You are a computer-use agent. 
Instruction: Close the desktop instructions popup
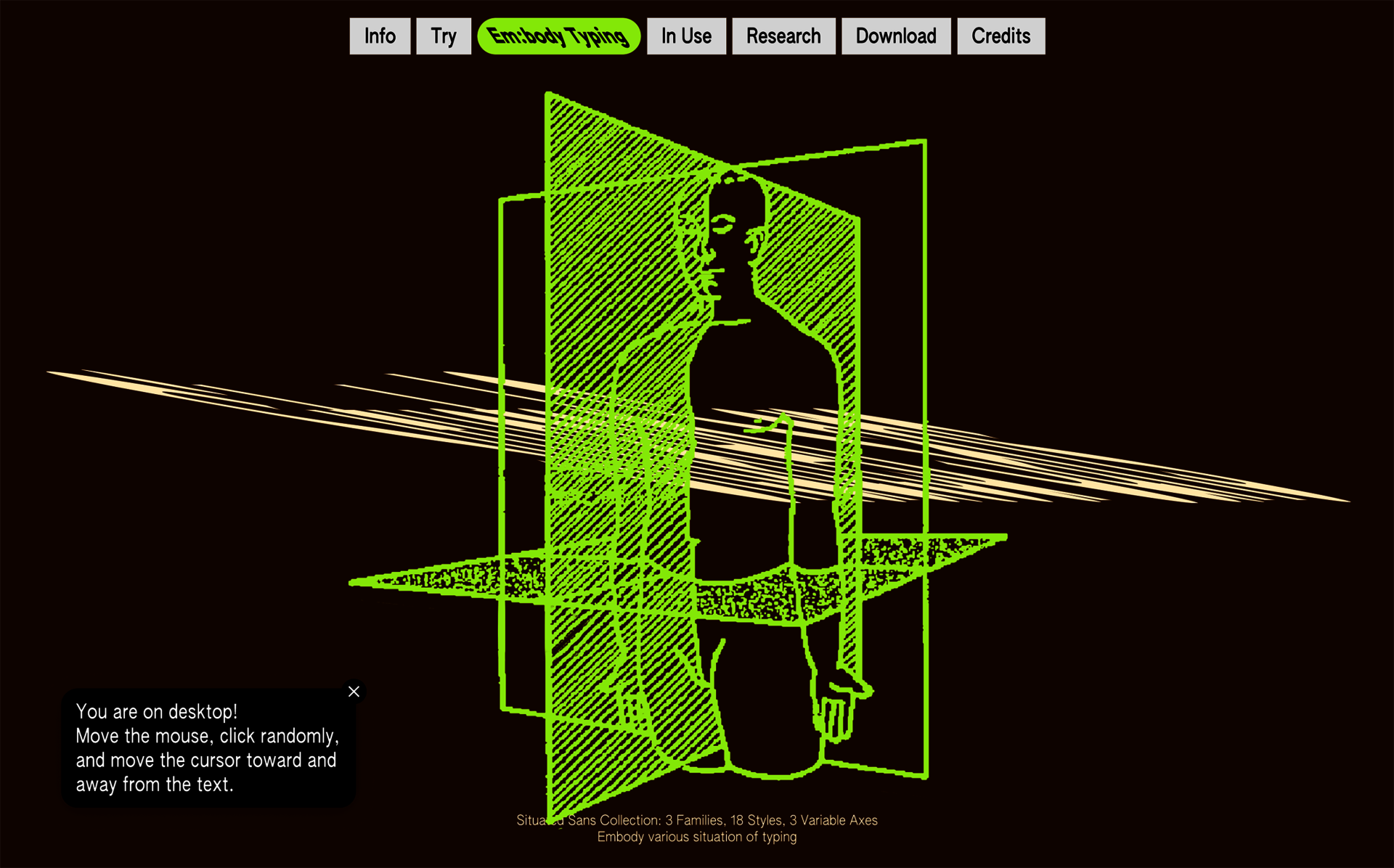click(354, 692)
